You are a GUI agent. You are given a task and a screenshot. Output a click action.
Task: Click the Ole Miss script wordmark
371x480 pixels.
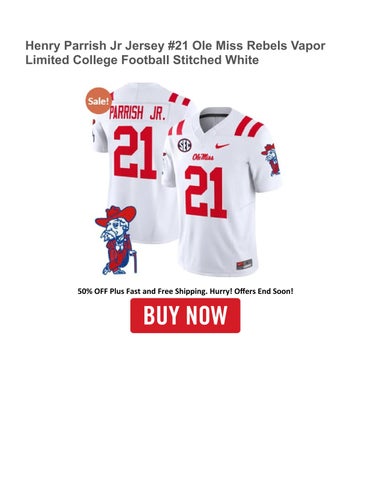tap(203, 157)
